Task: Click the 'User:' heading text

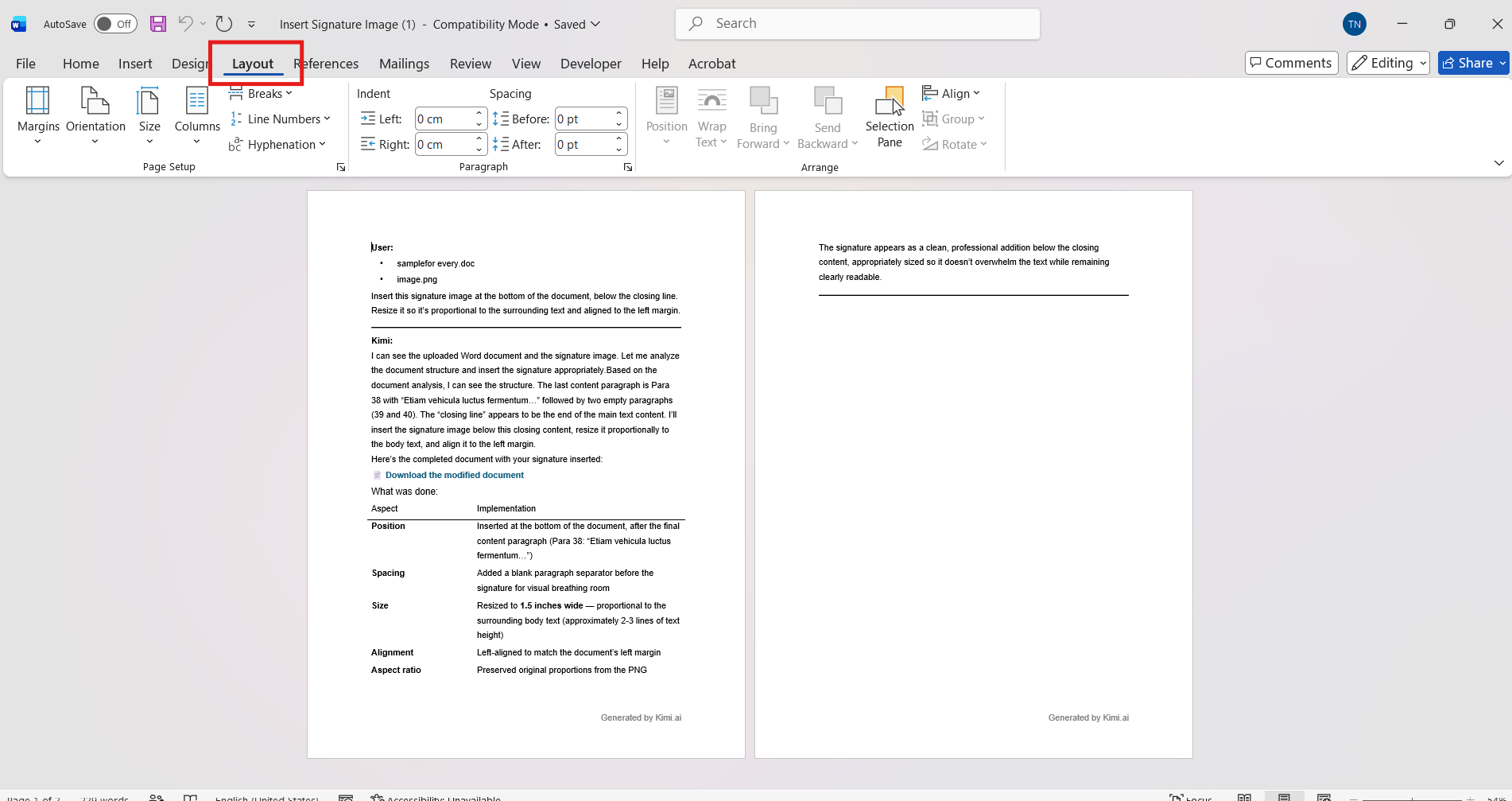Action: [382, 247]
